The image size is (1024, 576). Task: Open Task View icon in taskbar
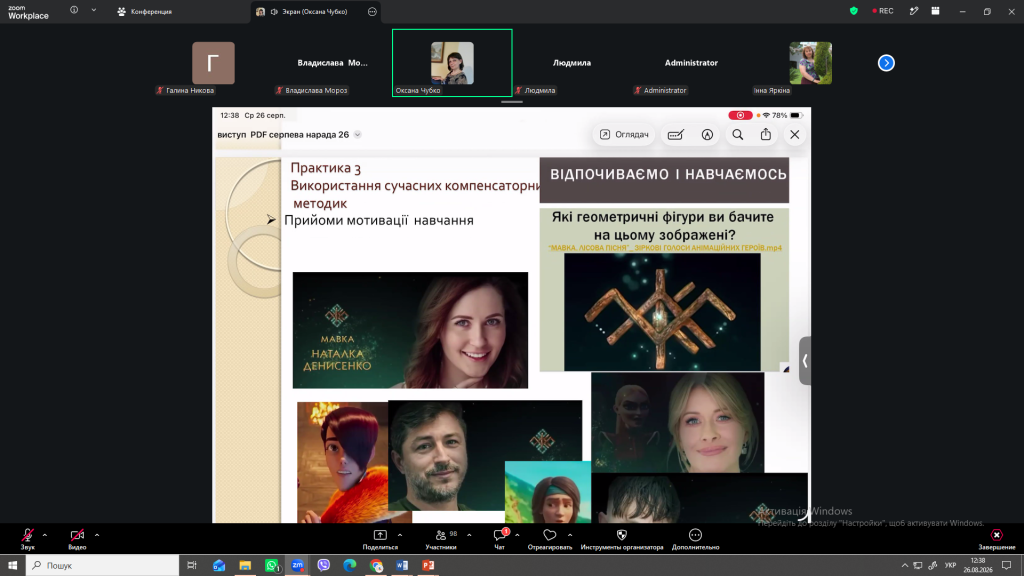click(x=192, y=565)
